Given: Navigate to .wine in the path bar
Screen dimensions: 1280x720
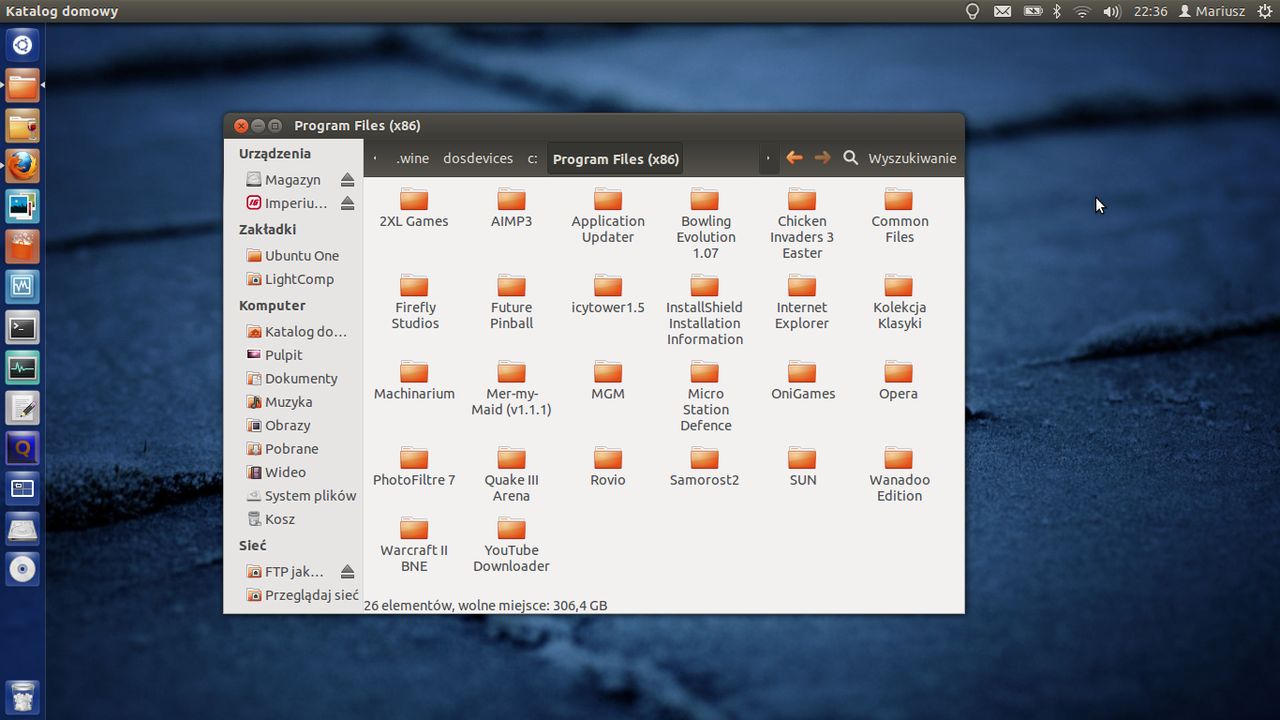Looking at the screenshot, I should point(412,158).
